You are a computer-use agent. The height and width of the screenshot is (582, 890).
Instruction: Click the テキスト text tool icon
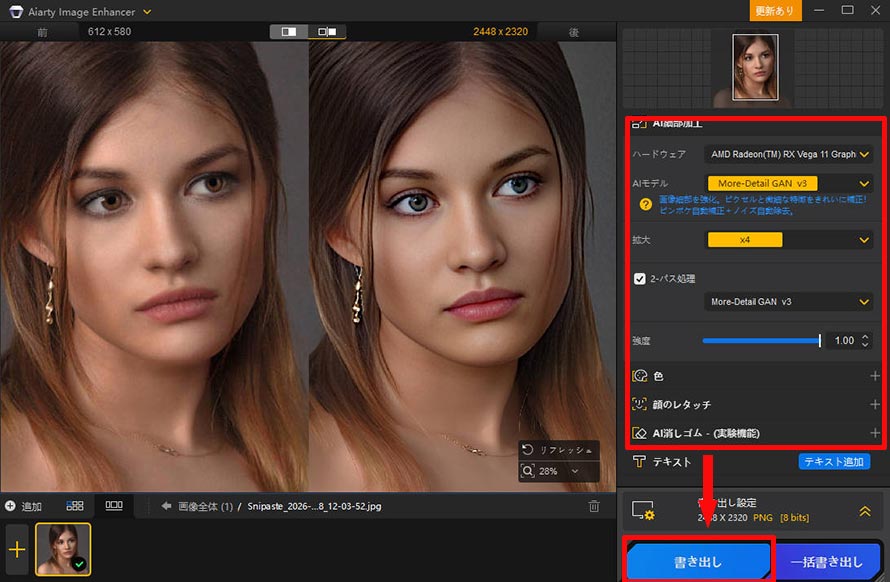pos(640,461)
